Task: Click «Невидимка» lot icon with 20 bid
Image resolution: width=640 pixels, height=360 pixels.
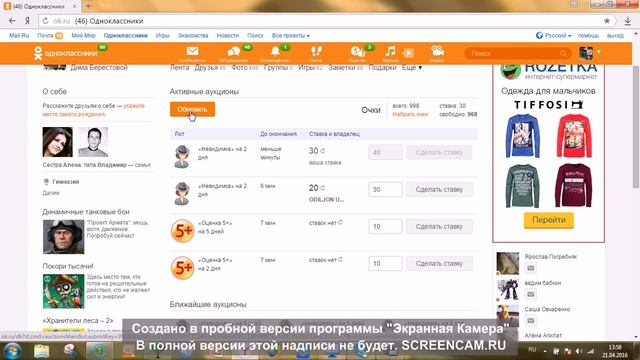Action: (x=182, y=193)
